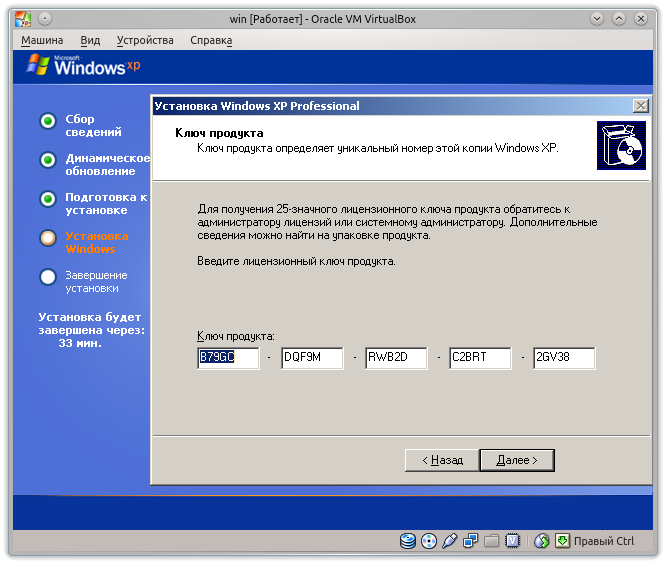Click the Windows XP product CD box icon
Viewport: 666px width, 564px height.
(x=621, y=145)
